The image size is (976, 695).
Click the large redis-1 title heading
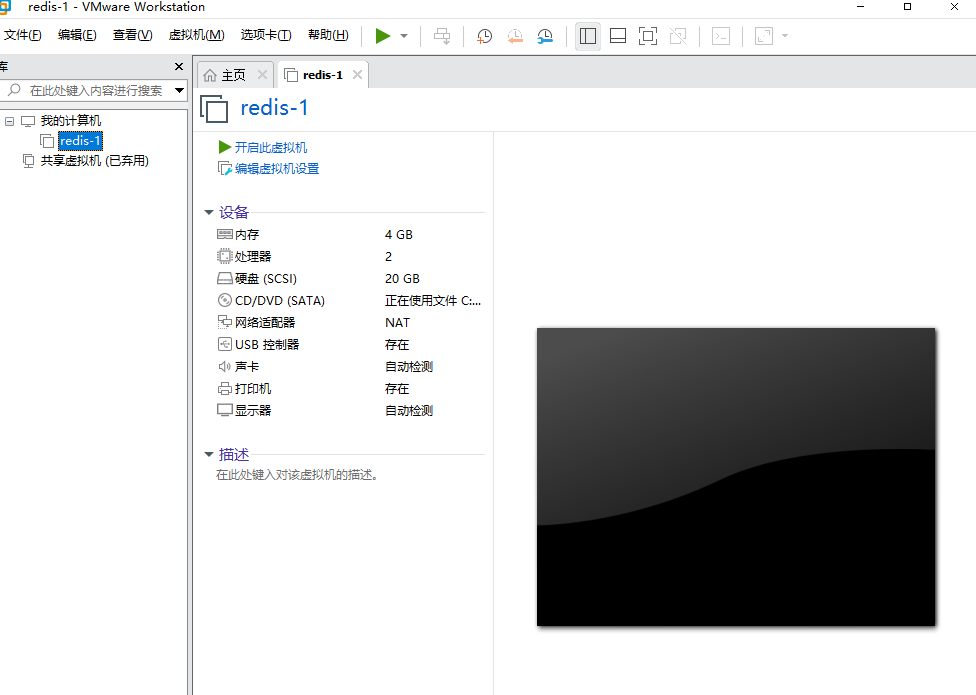(274, 108)
